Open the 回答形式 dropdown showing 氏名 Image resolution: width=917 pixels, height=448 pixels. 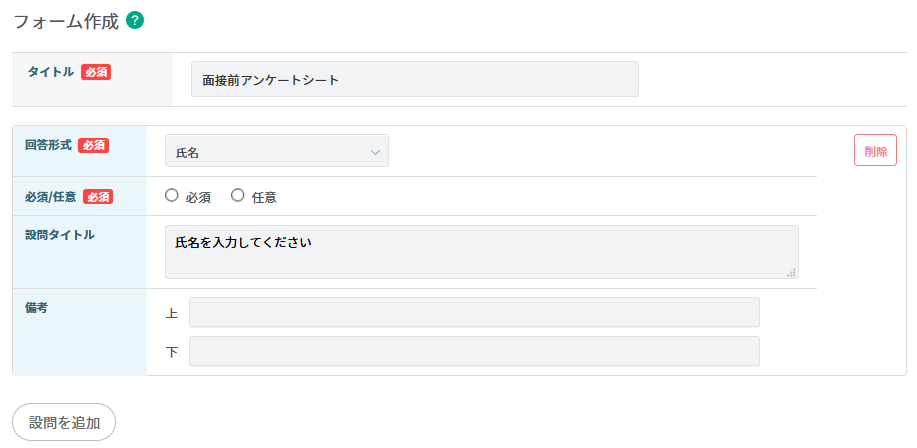[x=276, y=152]
